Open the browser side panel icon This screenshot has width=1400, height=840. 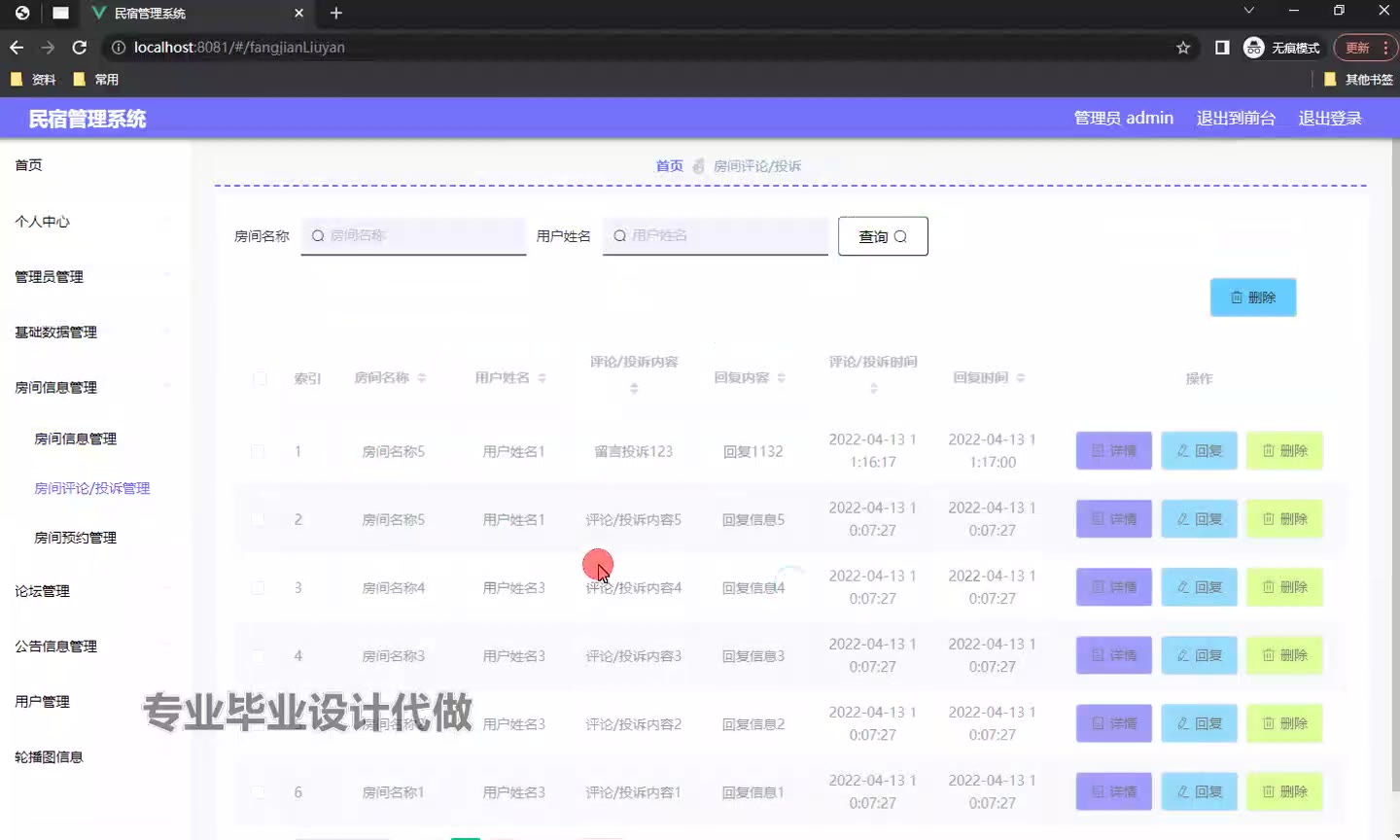(x=1222, y=48)
